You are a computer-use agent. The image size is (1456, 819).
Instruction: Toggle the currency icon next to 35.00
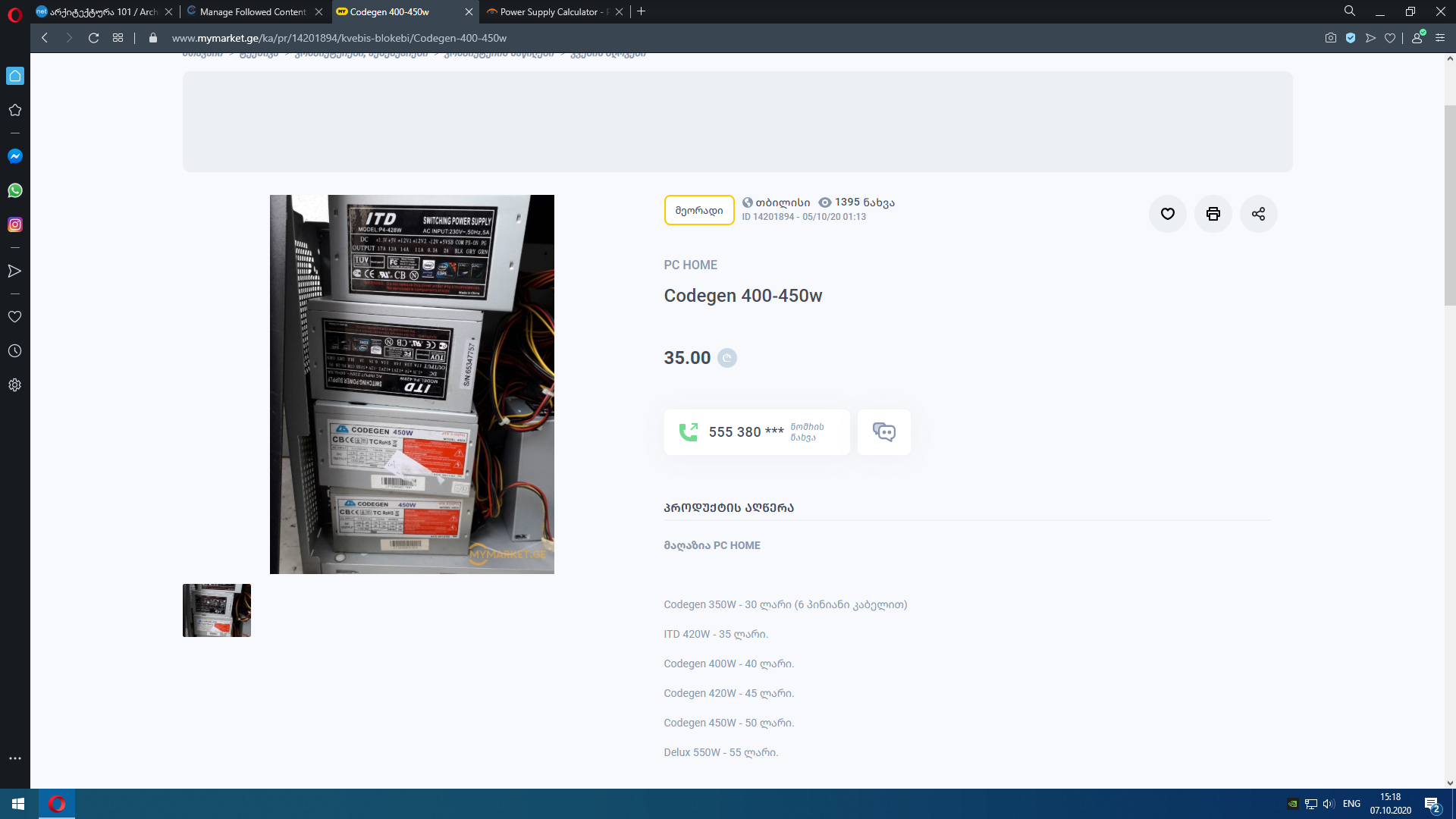click(726, 358)
